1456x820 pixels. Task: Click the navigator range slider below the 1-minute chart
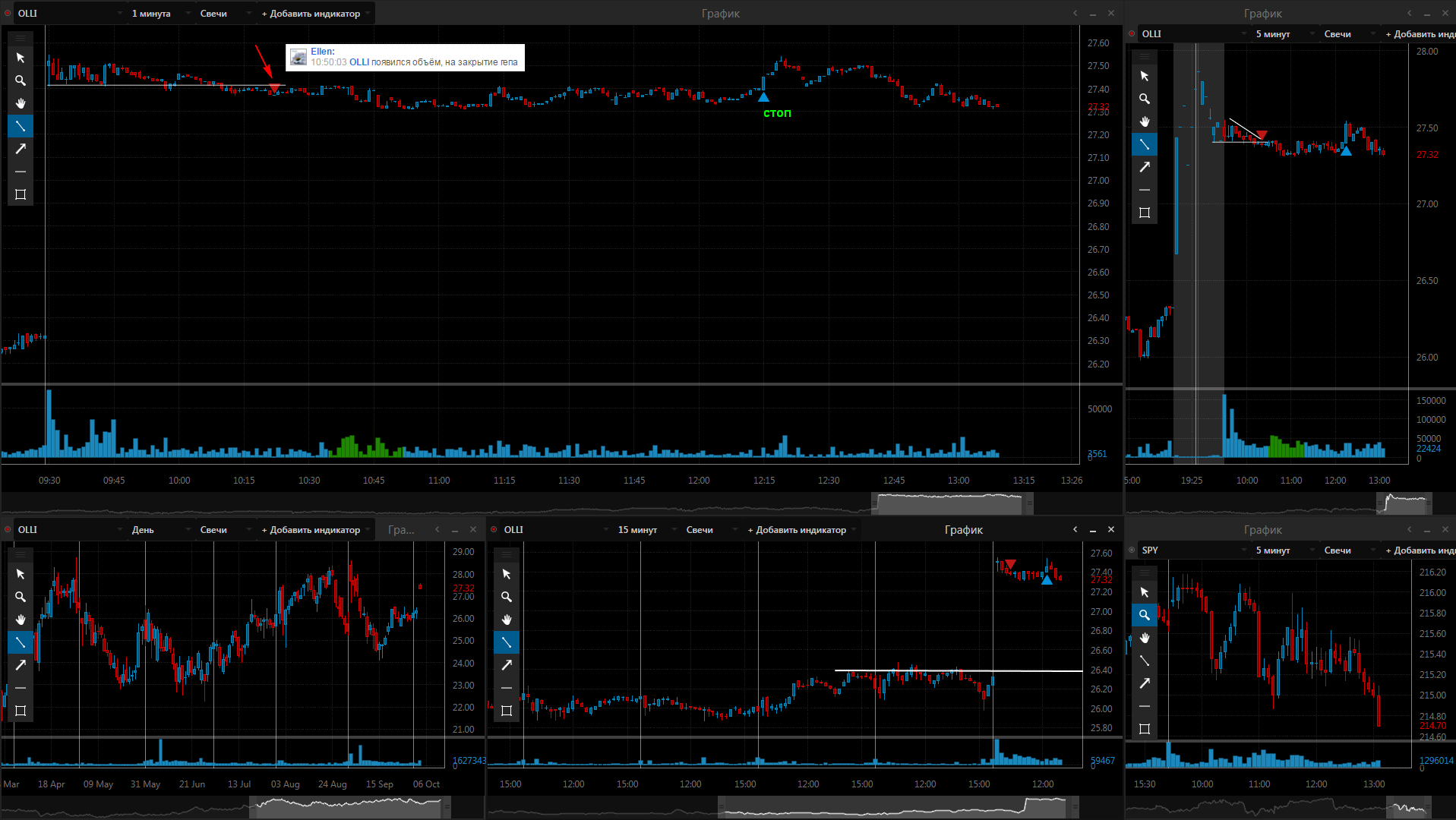pyautogui.click(x=952, y=503)
